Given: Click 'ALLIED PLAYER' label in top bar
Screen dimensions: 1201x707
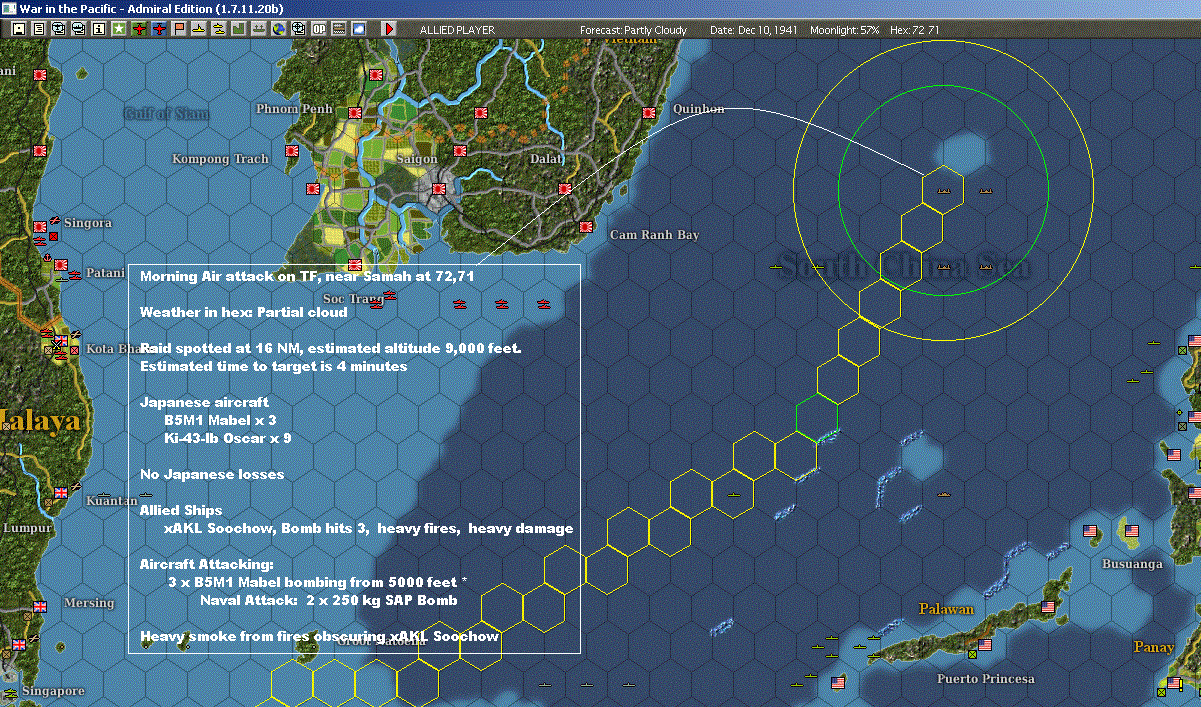Looking at the screenshot, I should 457,30.
